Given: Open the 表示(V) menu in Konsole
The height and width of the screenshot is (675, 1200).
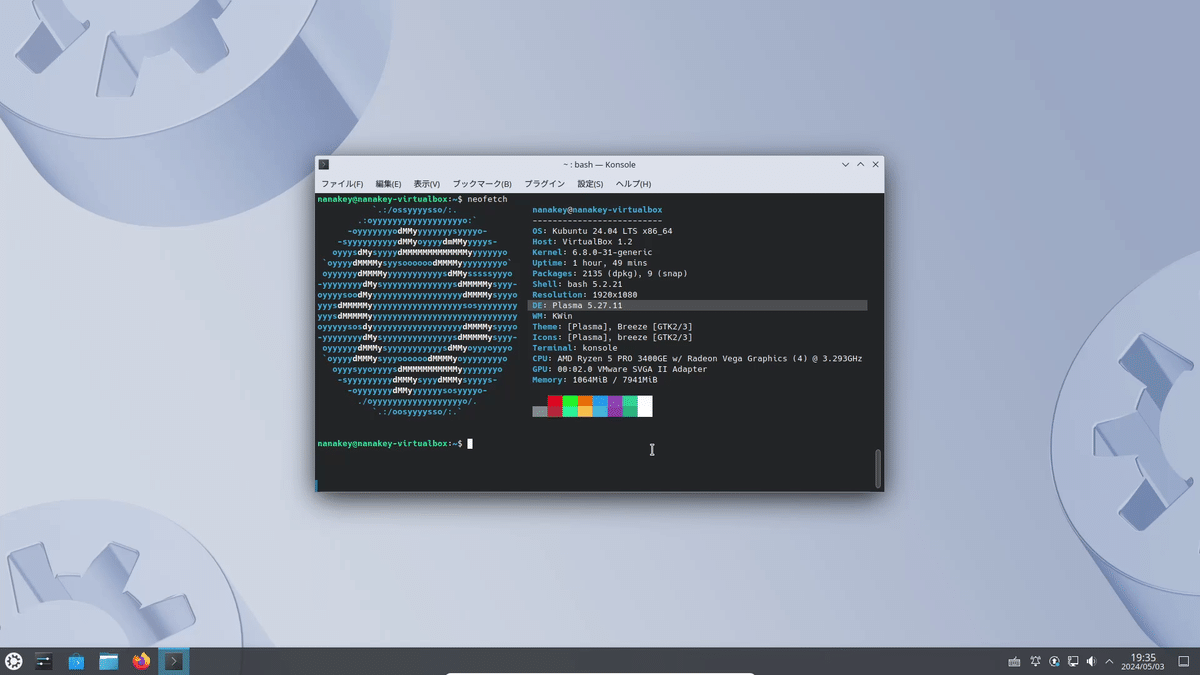Looking at the screenshot, I should (427, 184).
